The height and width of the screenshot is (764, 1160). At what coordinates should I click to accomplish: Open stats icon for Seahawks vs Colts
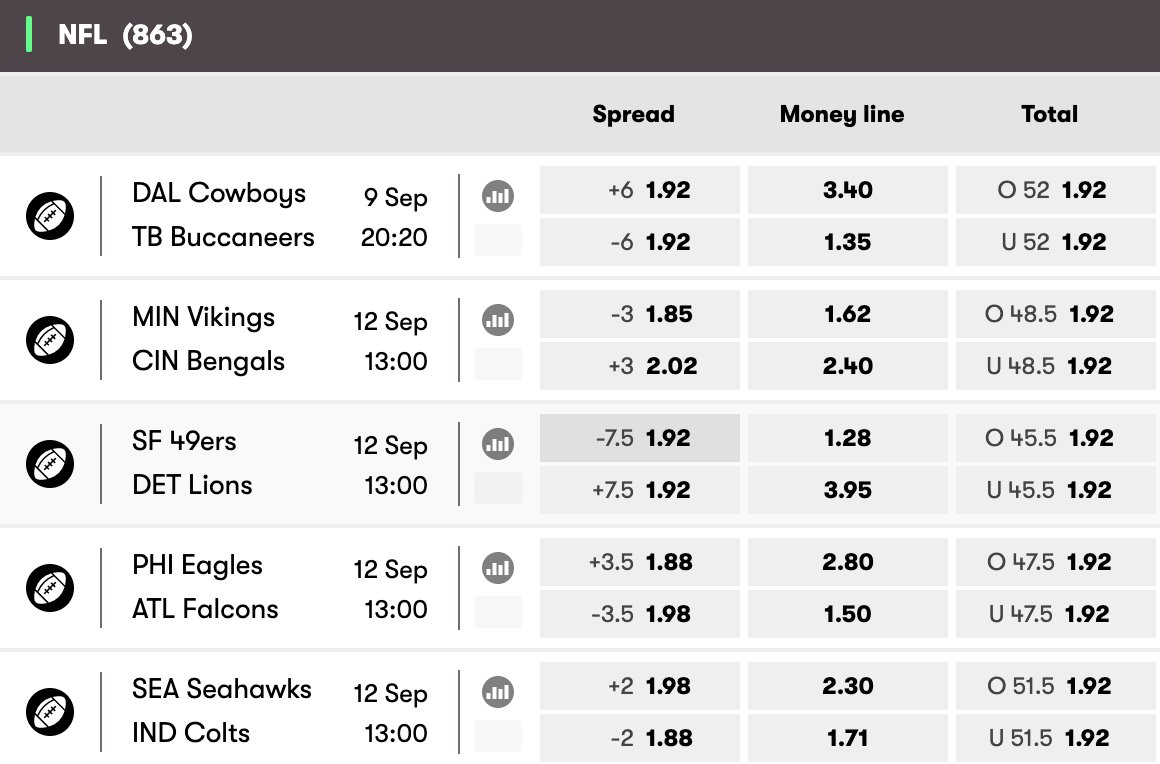tap(498, 692)
